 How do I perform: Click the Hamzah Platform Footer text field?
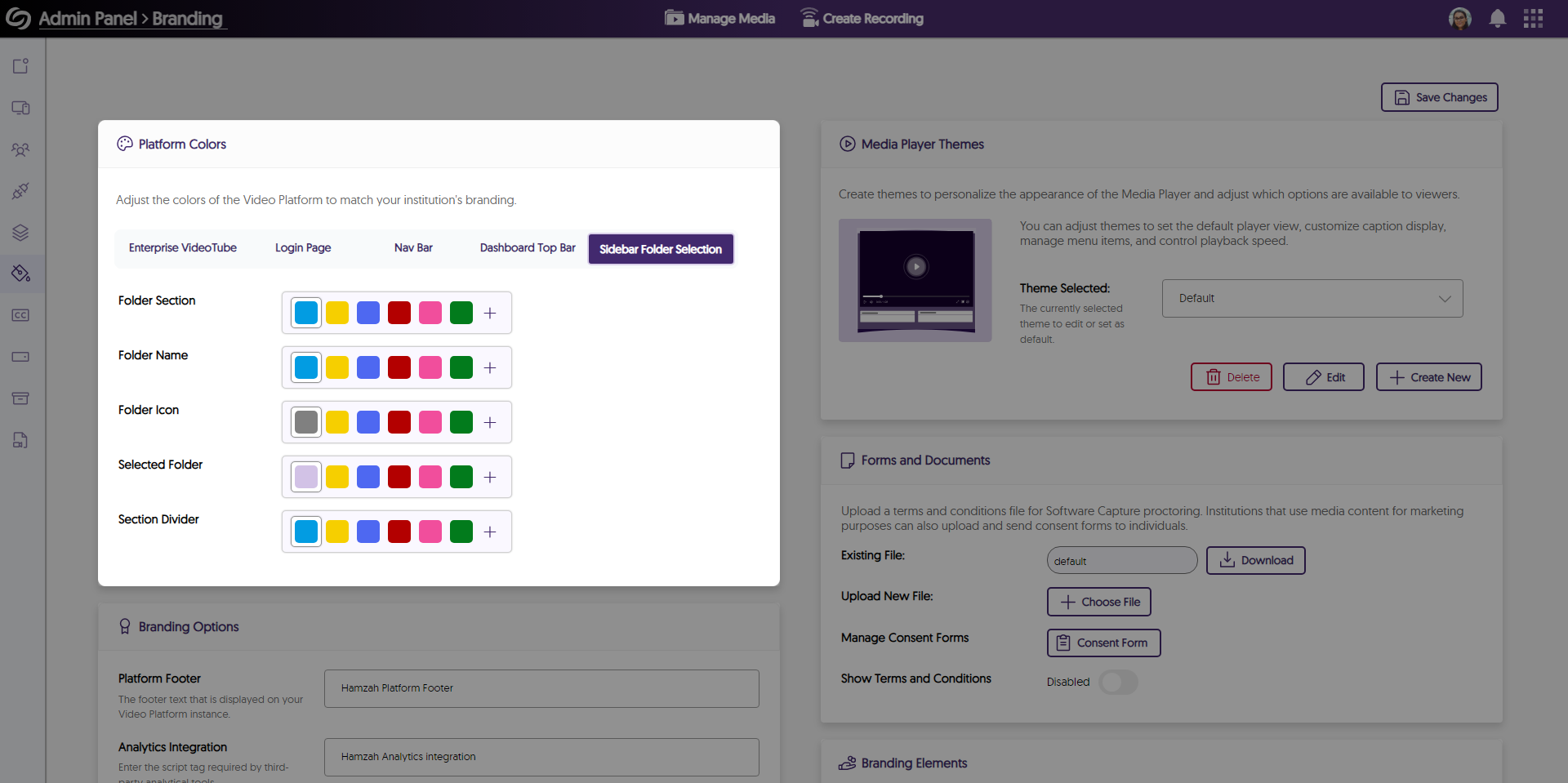tap(541, 688)
